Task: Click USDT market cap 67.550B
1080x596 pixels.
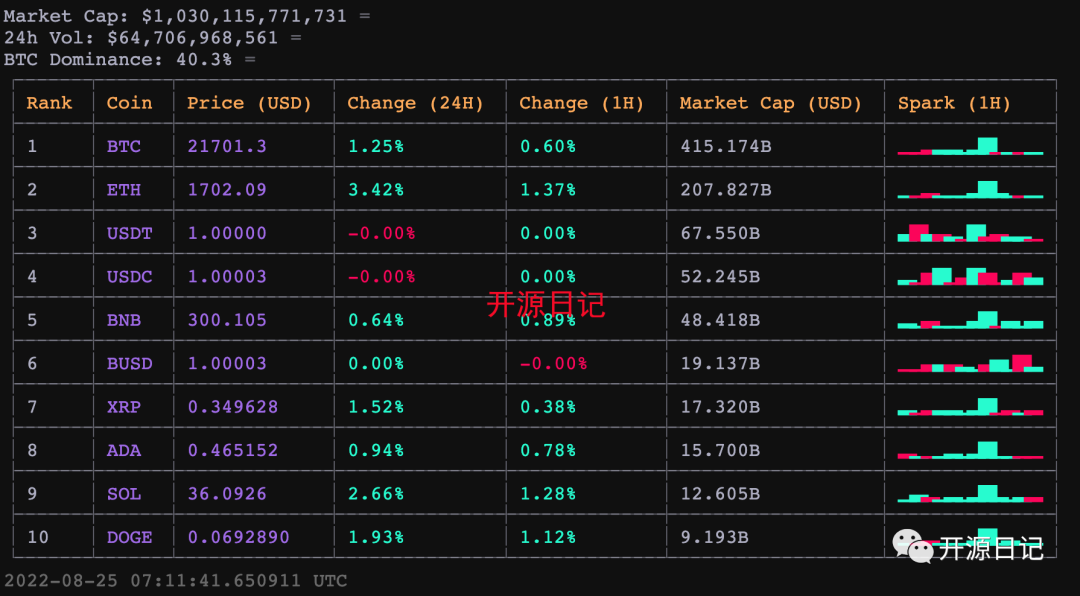Action: point(720,234)
